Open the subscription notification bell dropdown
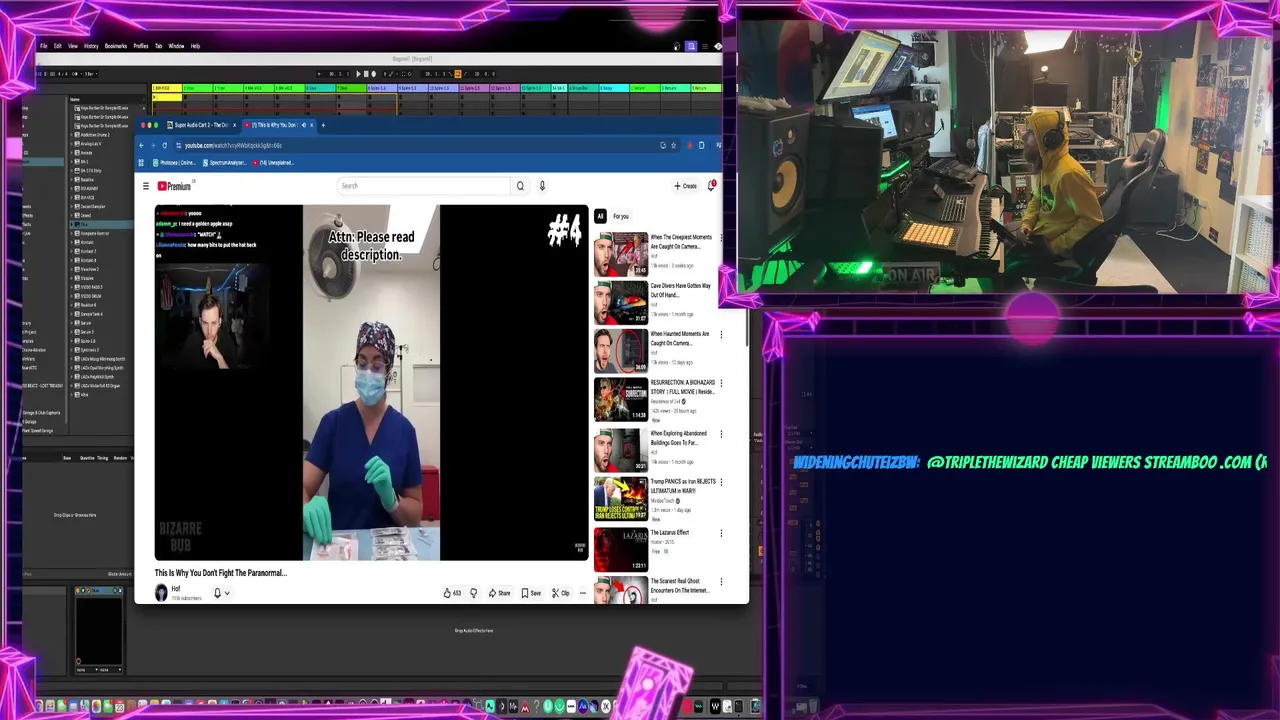1280x720 pixels. point(220,593)
